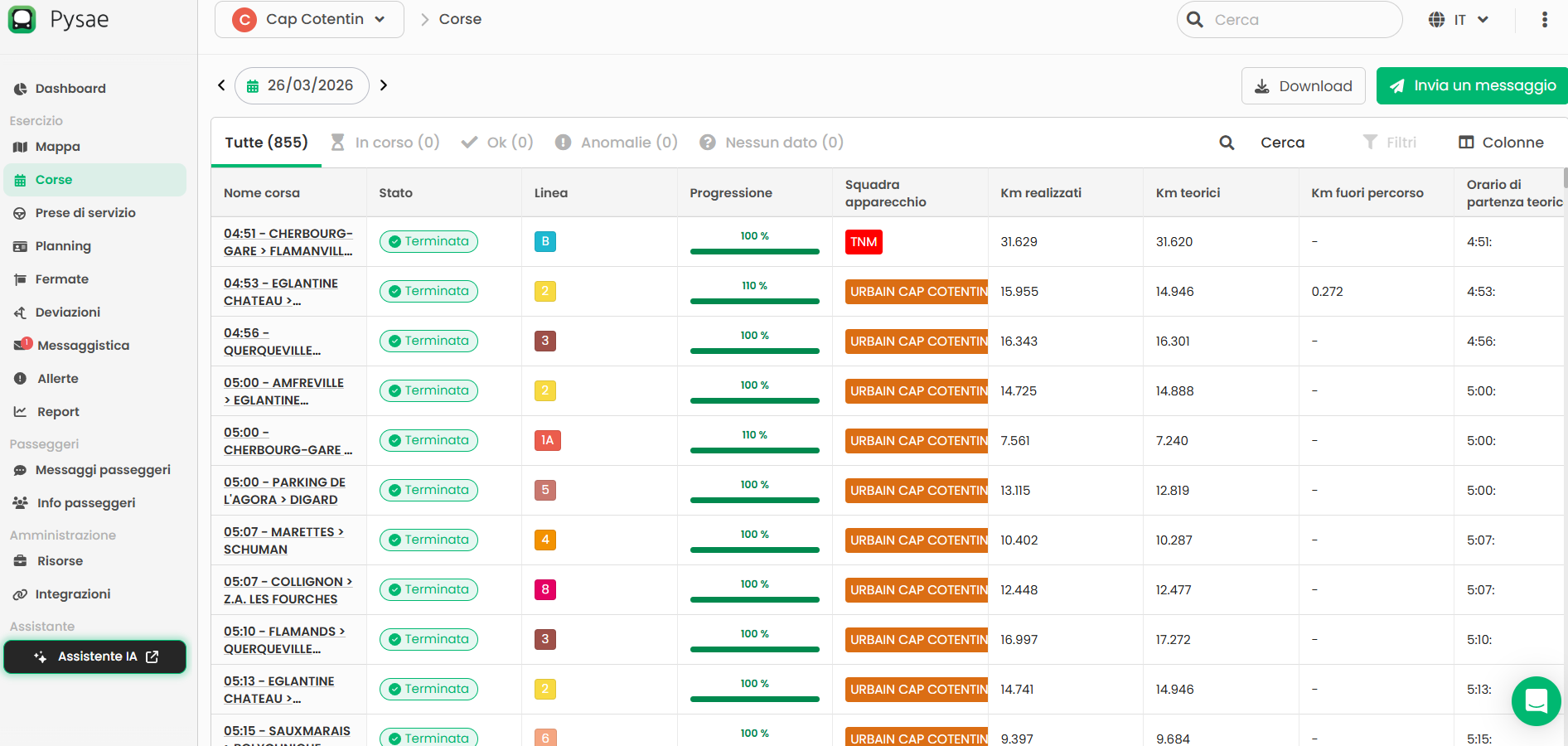This screenshot has height=746, width=1568.
Task: Go to the previous day arrow
Action: (221, 85)
